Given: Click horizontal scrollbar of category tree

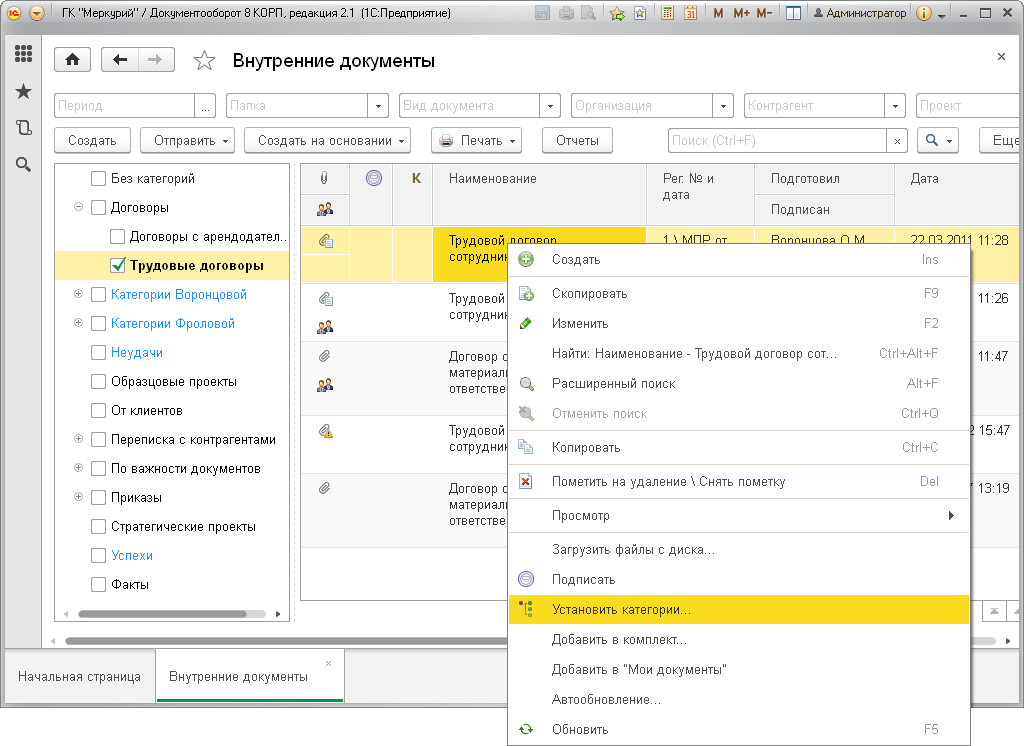Looking at the screenshot, I should 162,614.
